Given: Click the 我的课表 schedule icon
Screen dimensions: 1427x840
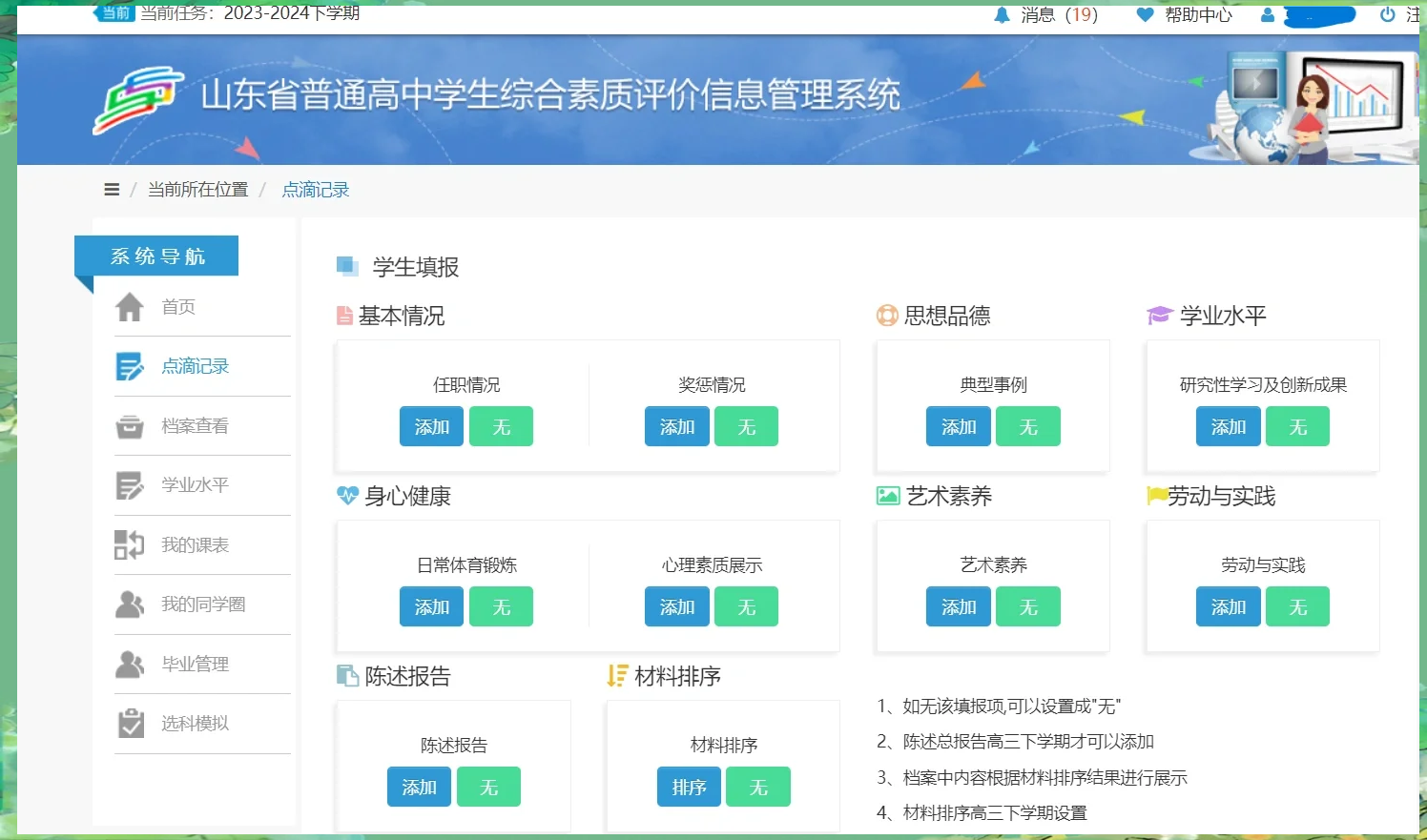Looking at the screenshot, I should click(x=130, y=545).
